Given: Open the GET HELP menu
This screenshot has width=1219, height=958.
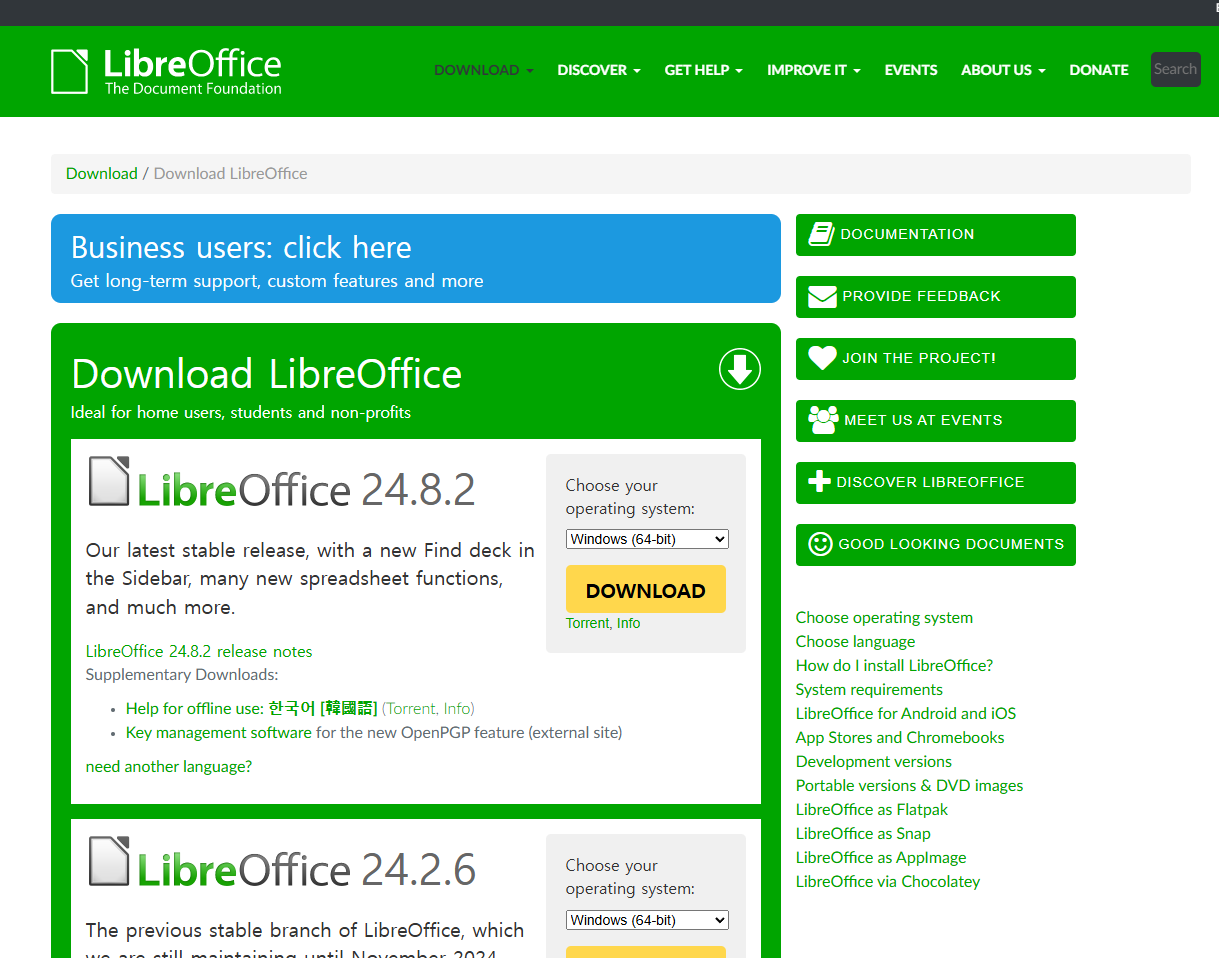Looking at the screenshot, I should (x=704, y=70).
